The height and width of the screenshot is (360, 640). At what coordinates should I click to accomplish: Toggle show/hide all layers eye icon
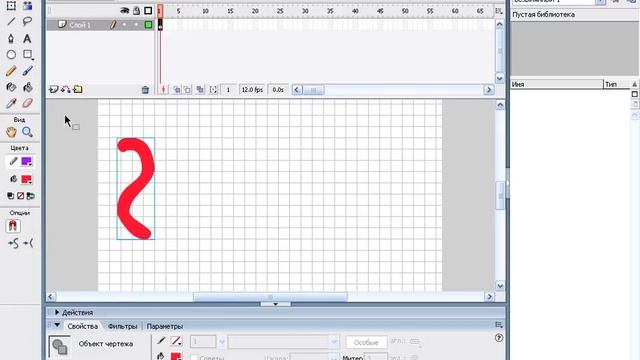(x=125, y=11)
